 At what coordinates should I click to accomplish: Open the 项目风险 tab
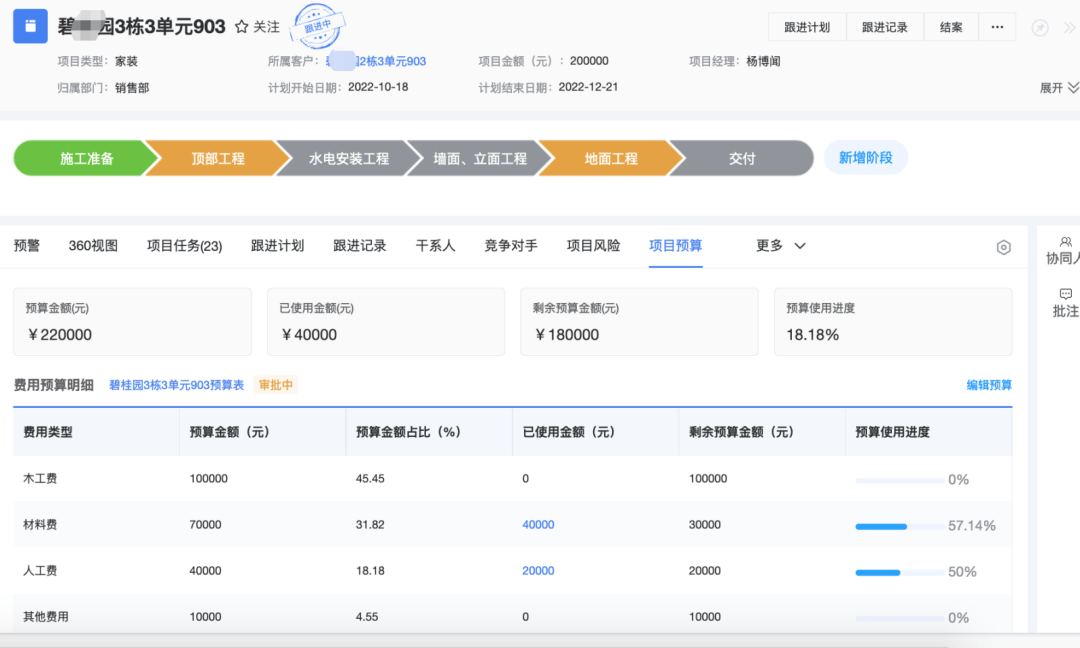tap(593, 246)
